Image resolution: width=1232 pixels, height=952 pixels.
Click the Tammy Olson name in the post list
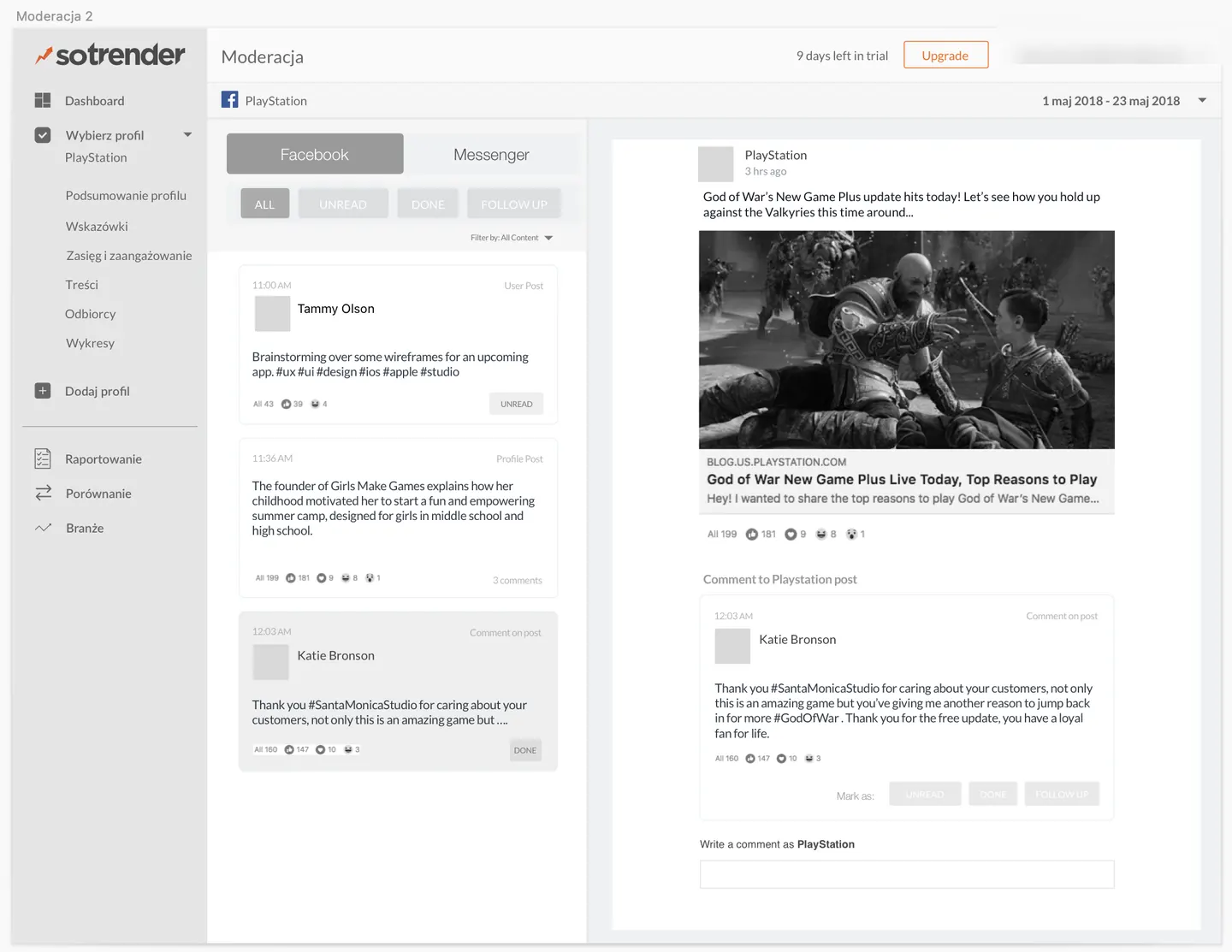tap(335, 308)
